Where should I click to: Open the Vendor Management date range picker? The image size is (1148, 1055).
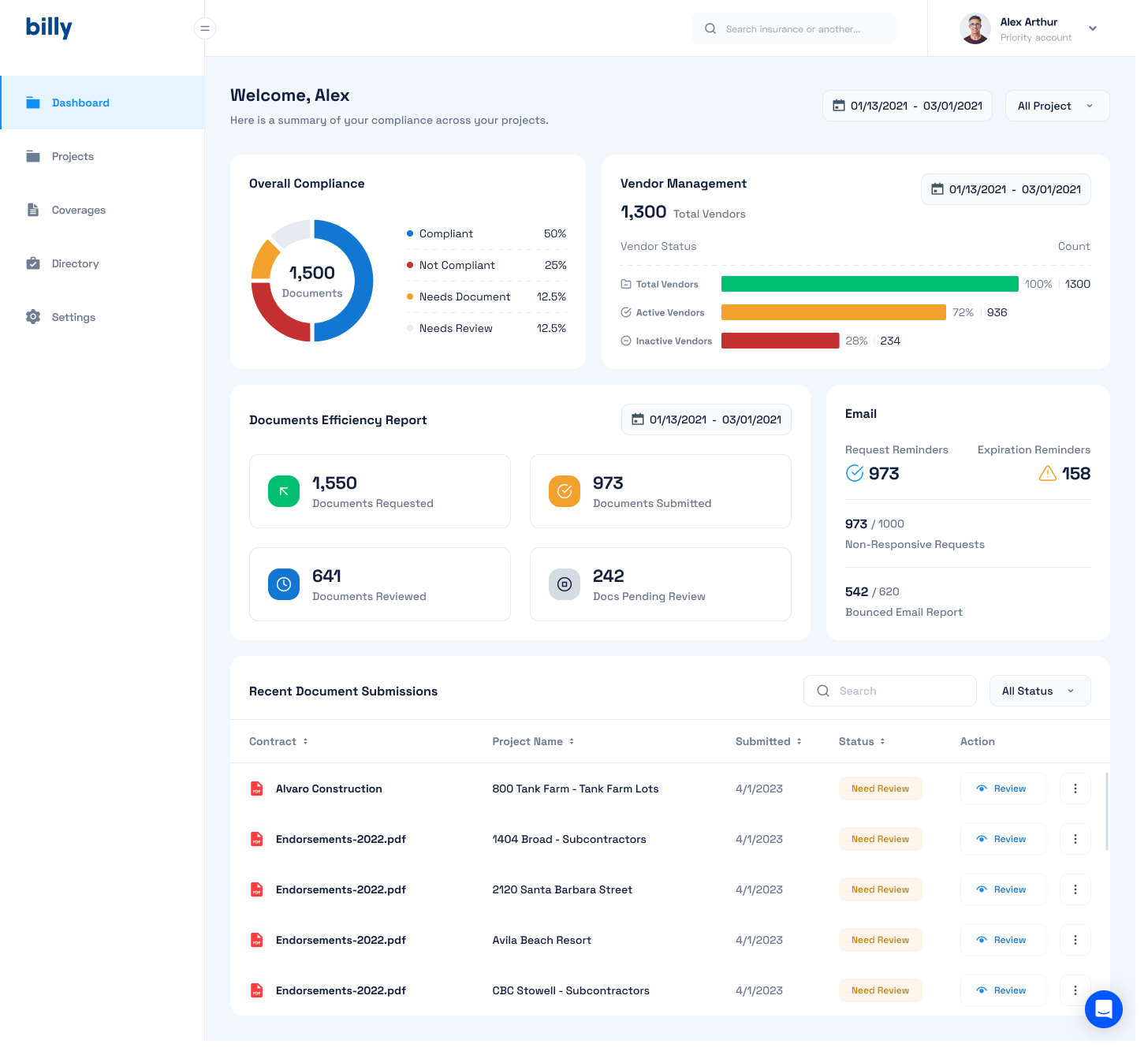(x=1006, y=189)
